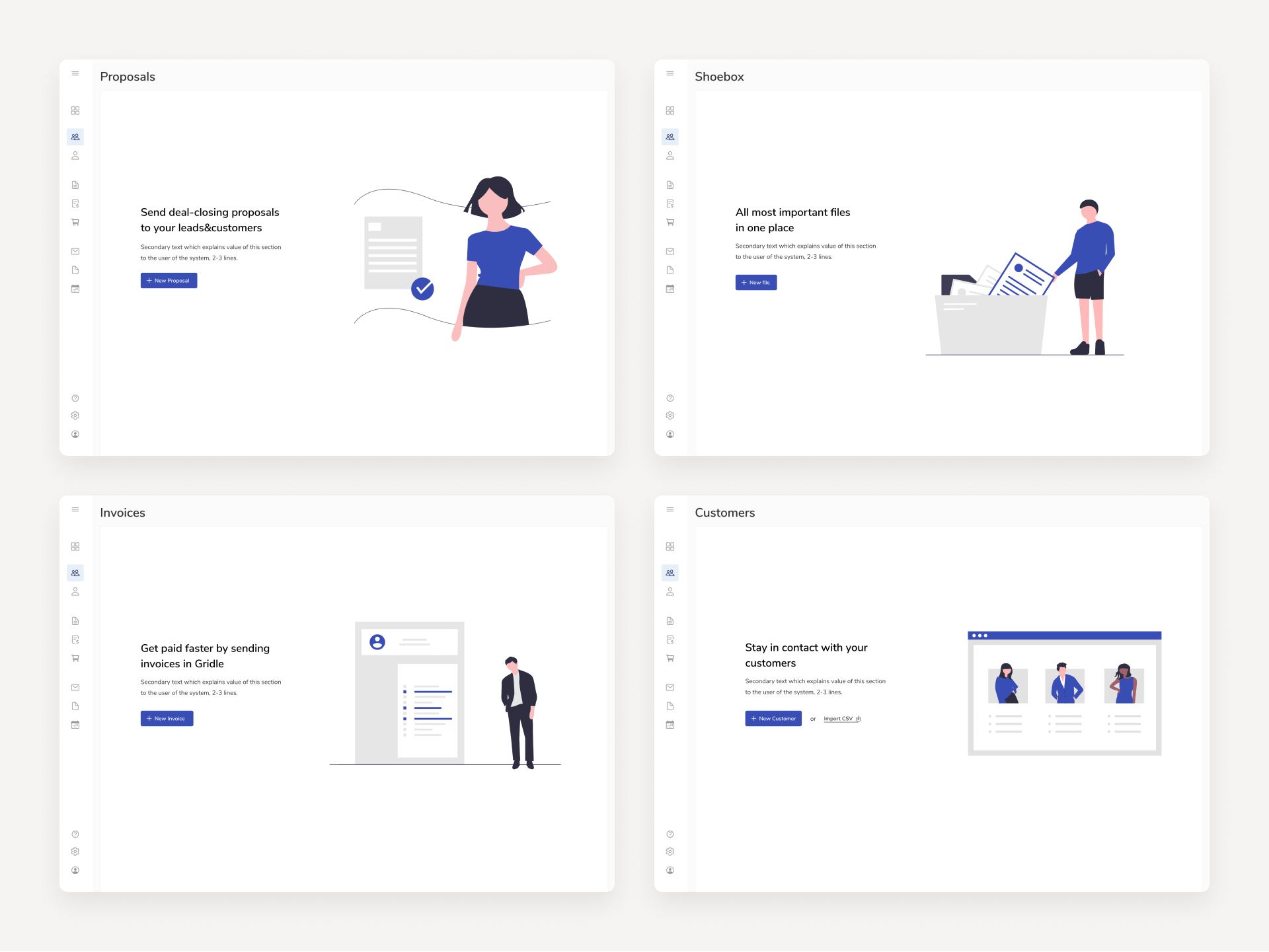Viewport: 1269px width, 952px height.
Task: Click the Shoebox page title
Action: click(720, 77)
